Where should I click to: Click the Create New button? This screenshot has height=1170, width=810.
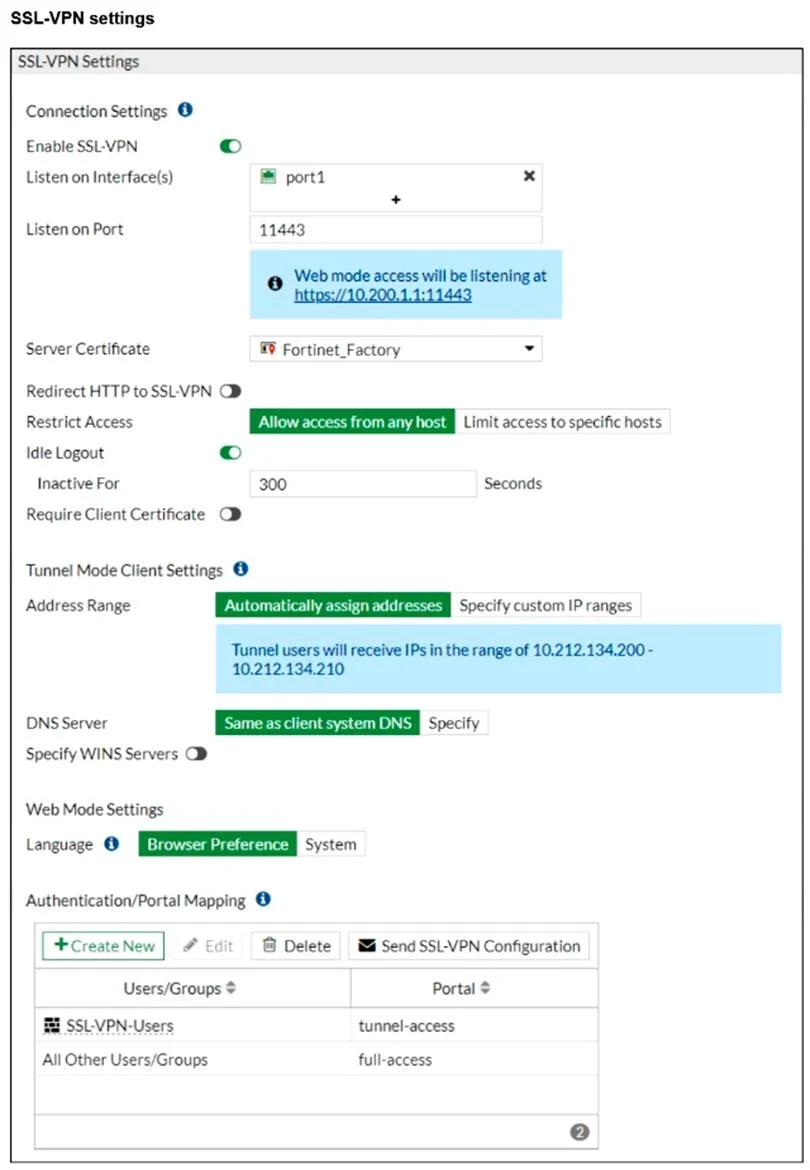[x=104, y=945]
